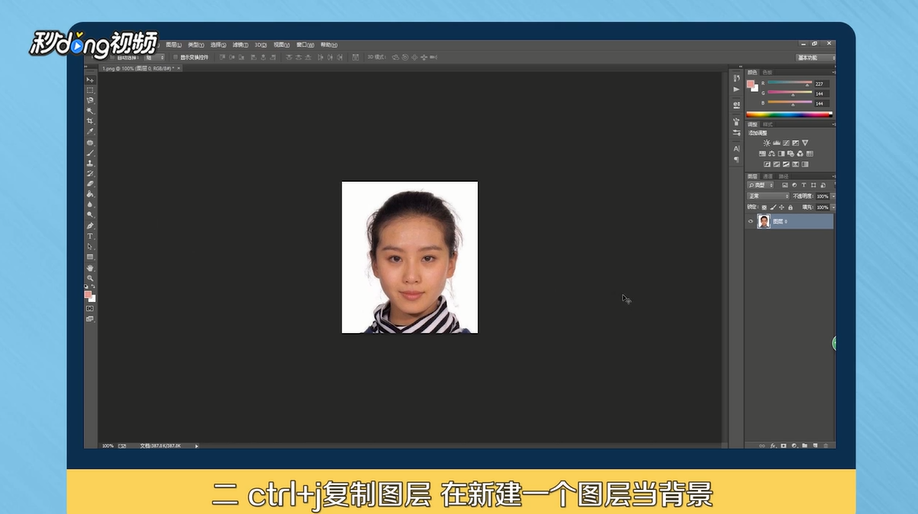This screenshot has height=514, width=918.
Task: Select the History Brush tool
Action: pyautogui.click(x=90, y=173)
